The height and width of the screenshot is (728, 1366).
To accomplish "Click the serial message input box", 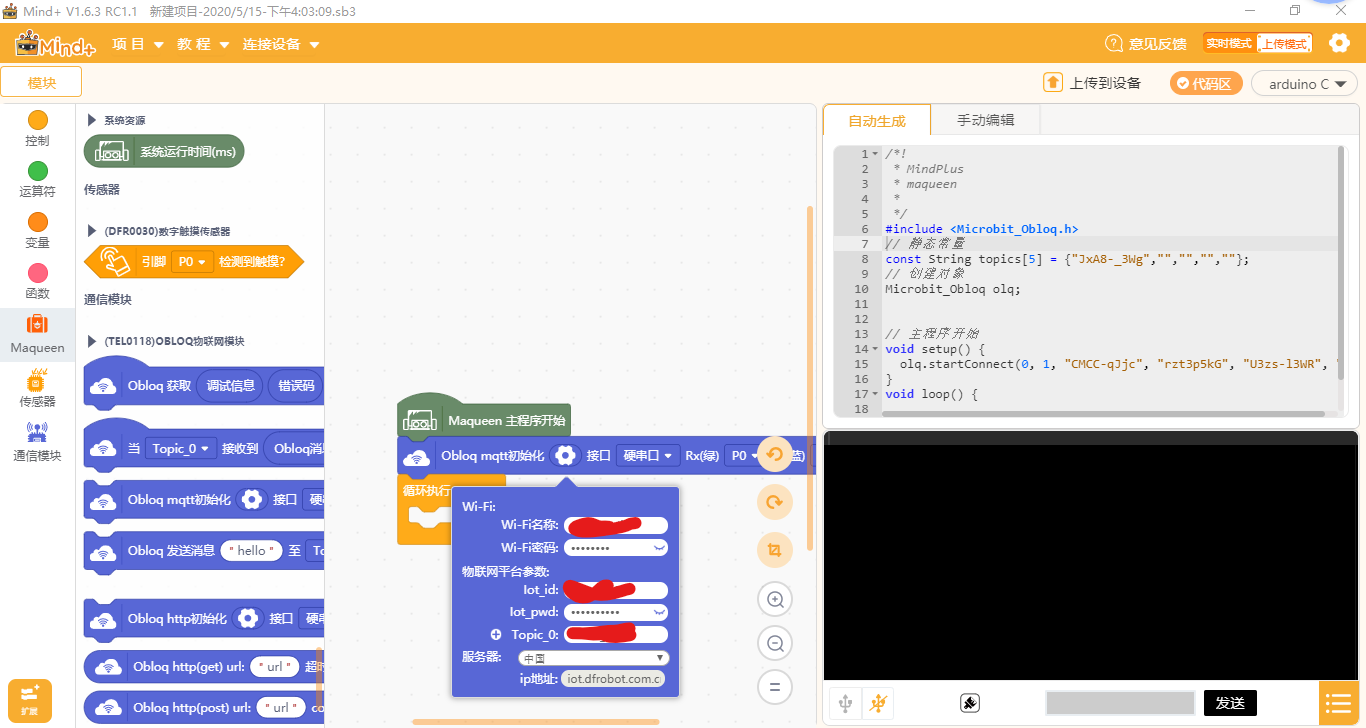I will [1120, 703].
